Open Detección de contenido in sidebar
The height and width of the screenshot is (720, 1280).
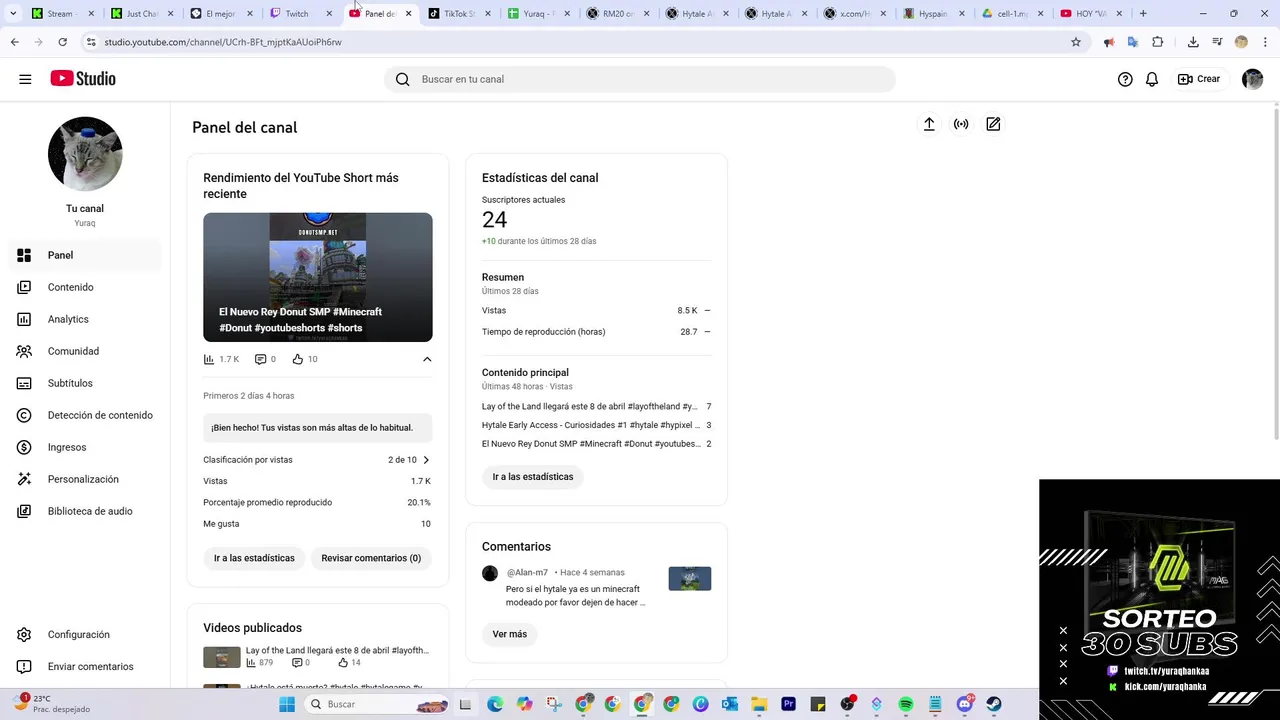[x=85, y=415]
